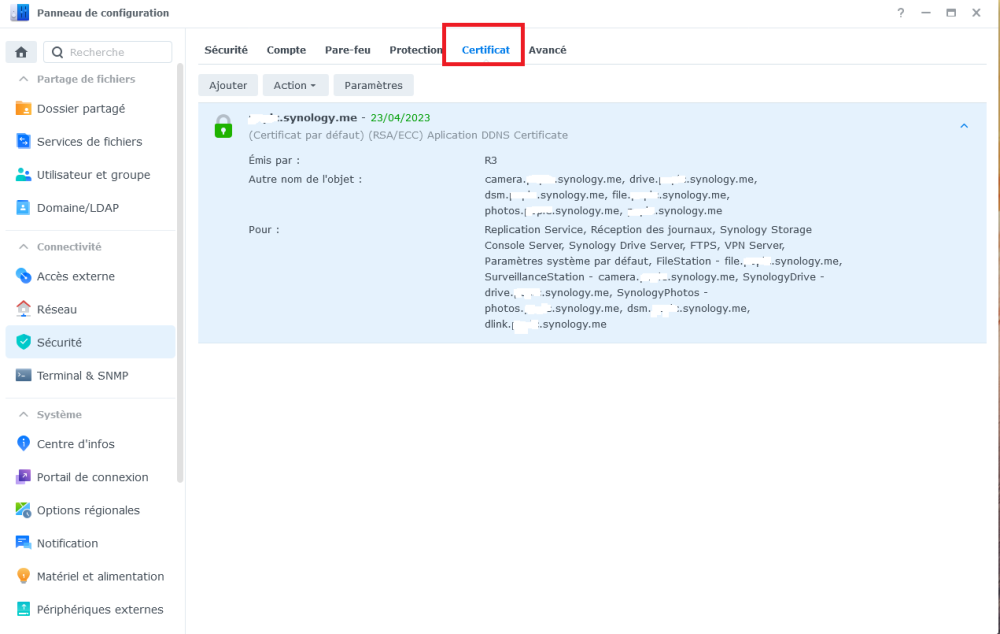Click the Autre nom de l'objet label
The width and height of the screenshot is (1000, 634).
[305, 179]
